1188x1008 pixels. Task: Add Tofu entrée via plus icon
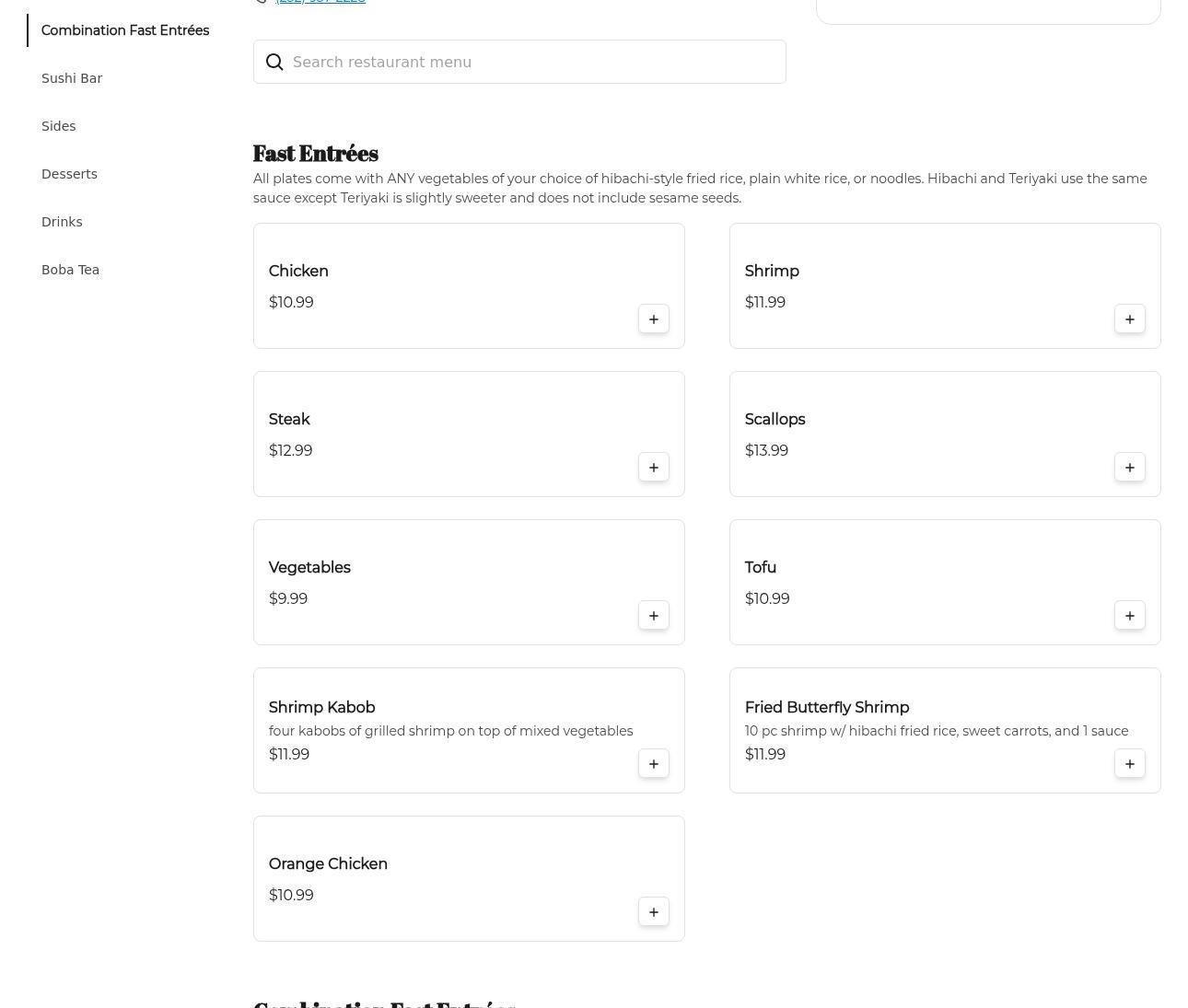pos(1129,616)
